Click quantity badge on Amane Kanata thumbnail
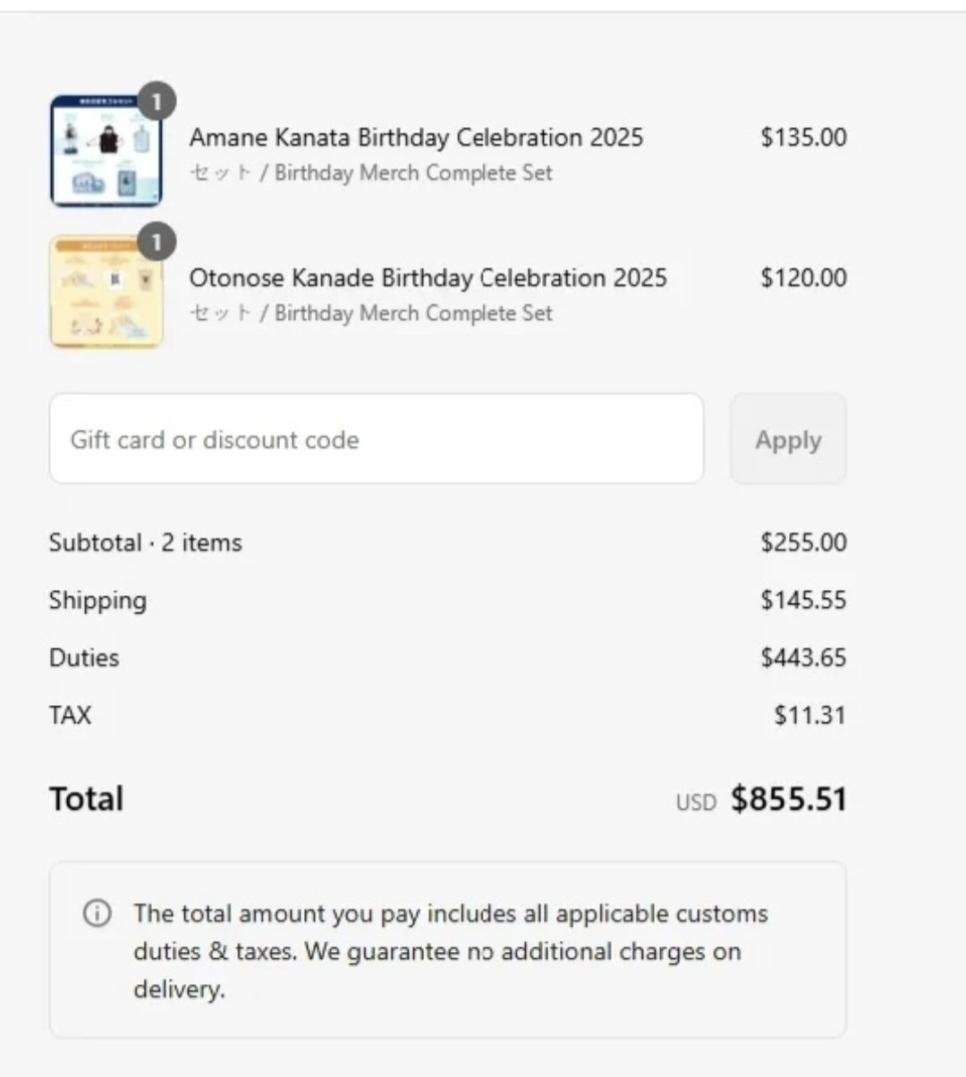Screen dimensions: 966x1077 pos(156,101)
